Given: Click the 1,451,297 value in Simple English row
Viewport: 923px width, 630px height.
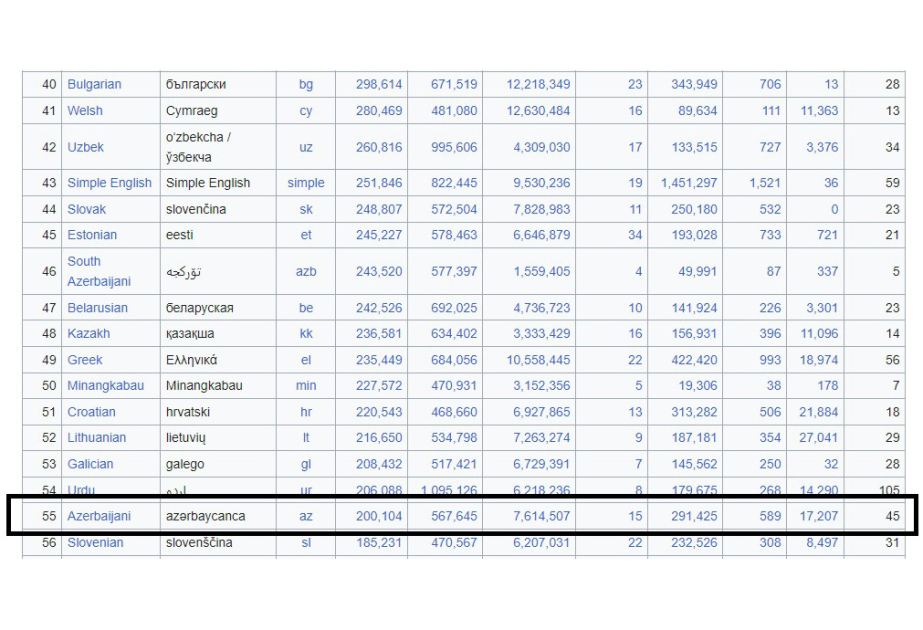Looking at the screenshot, I should tap(689, 183).
